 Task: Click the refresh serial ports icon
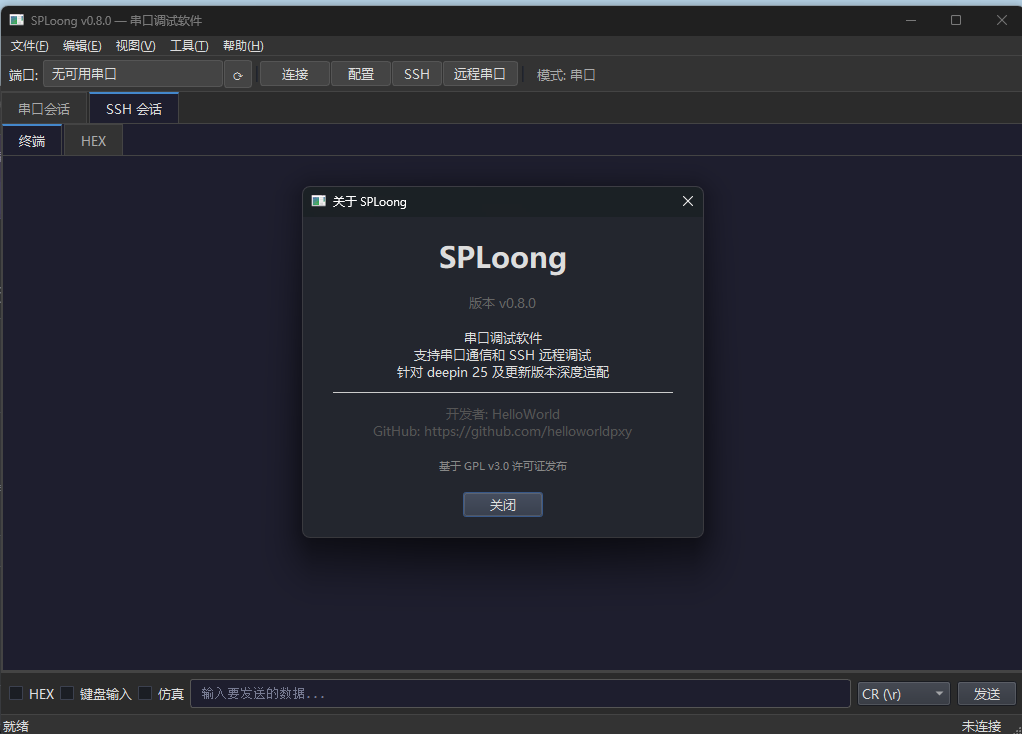[238, 75]
